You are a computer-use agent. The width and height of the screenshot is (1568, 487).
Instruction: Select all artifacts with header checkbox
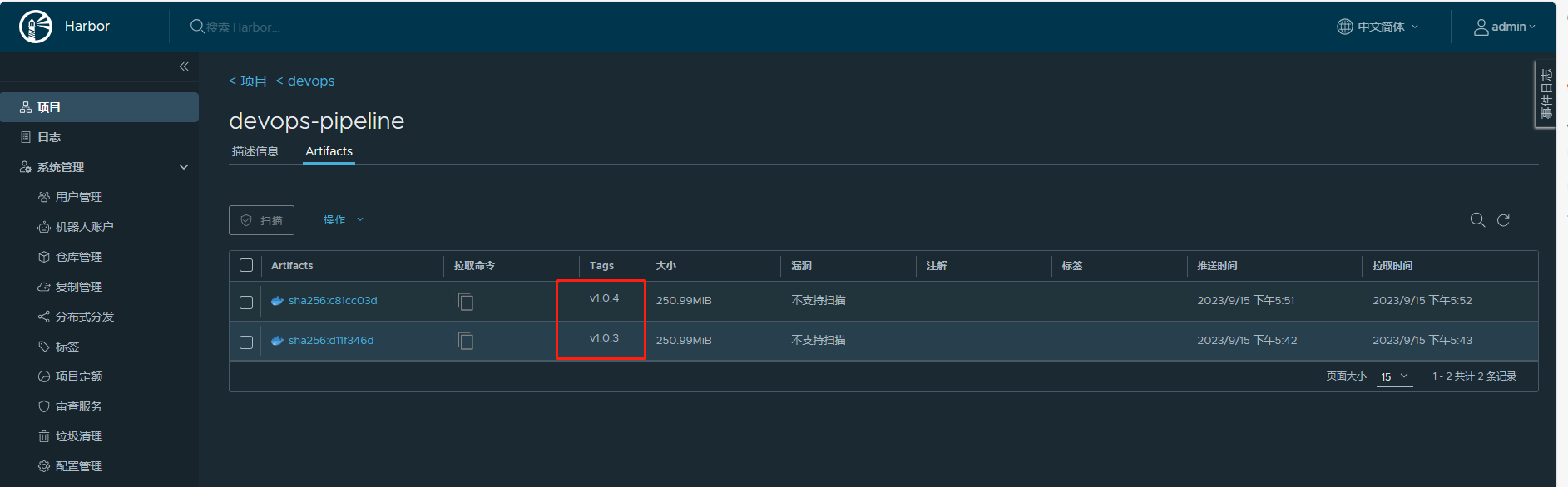(x=246, y=265)
